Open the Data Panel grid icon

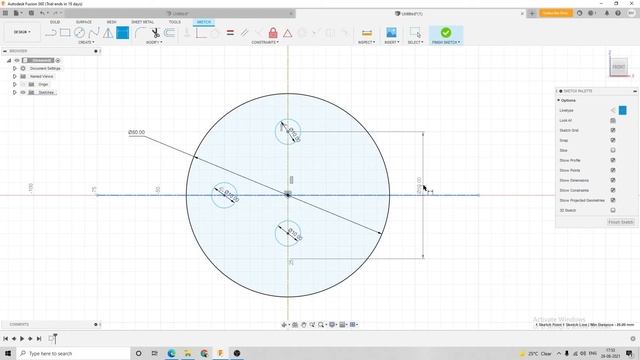click(5, 13)
